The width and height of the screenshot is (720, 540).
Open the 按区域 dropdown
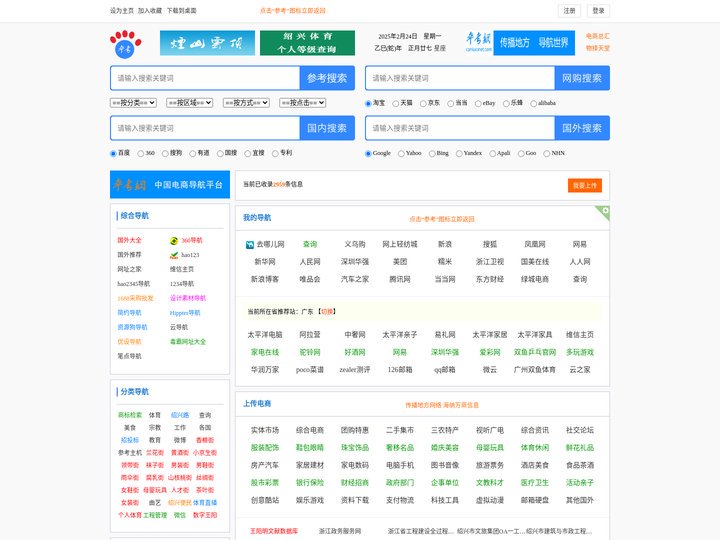(190, 103)
